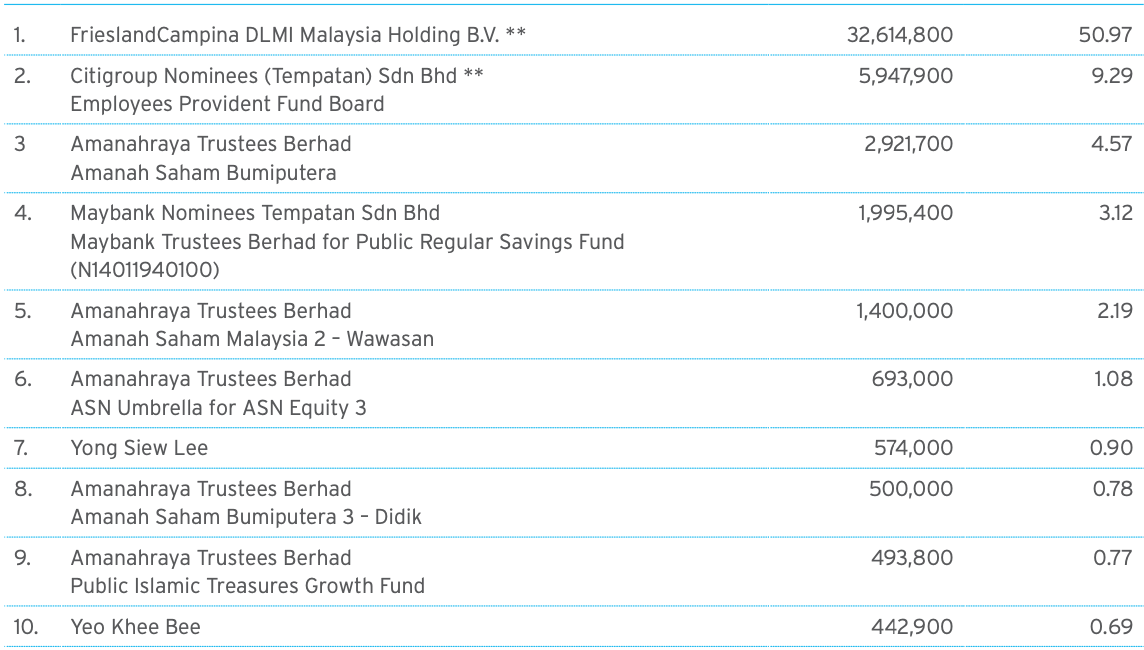Select Citigroup Nominees (Tempatan) Sdn Bhd text
Image resolution: width=1144 pixels, height=650 pixels.
pos(263,76)
